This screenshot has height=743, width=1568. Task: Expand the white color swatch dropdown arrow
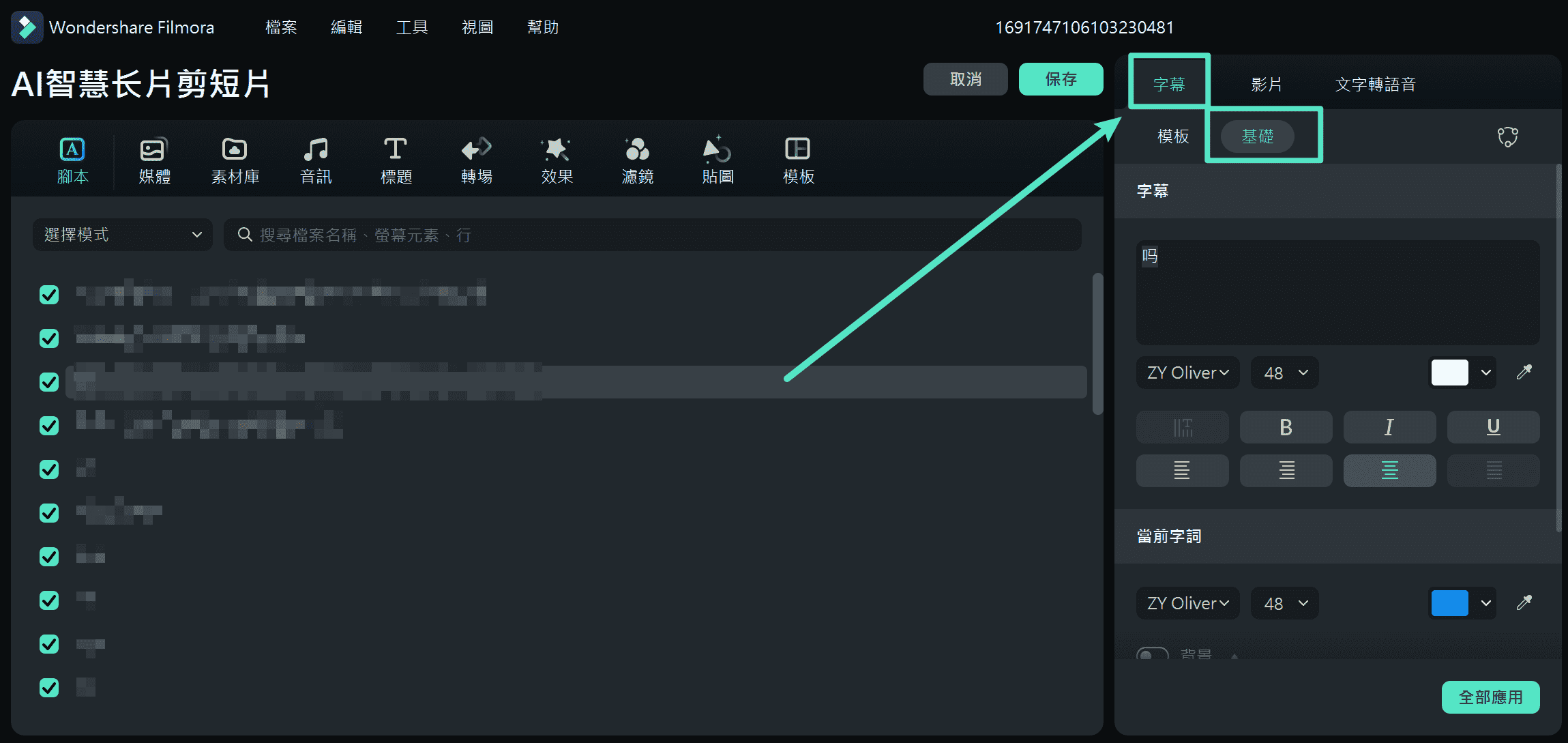point(1485,373)
